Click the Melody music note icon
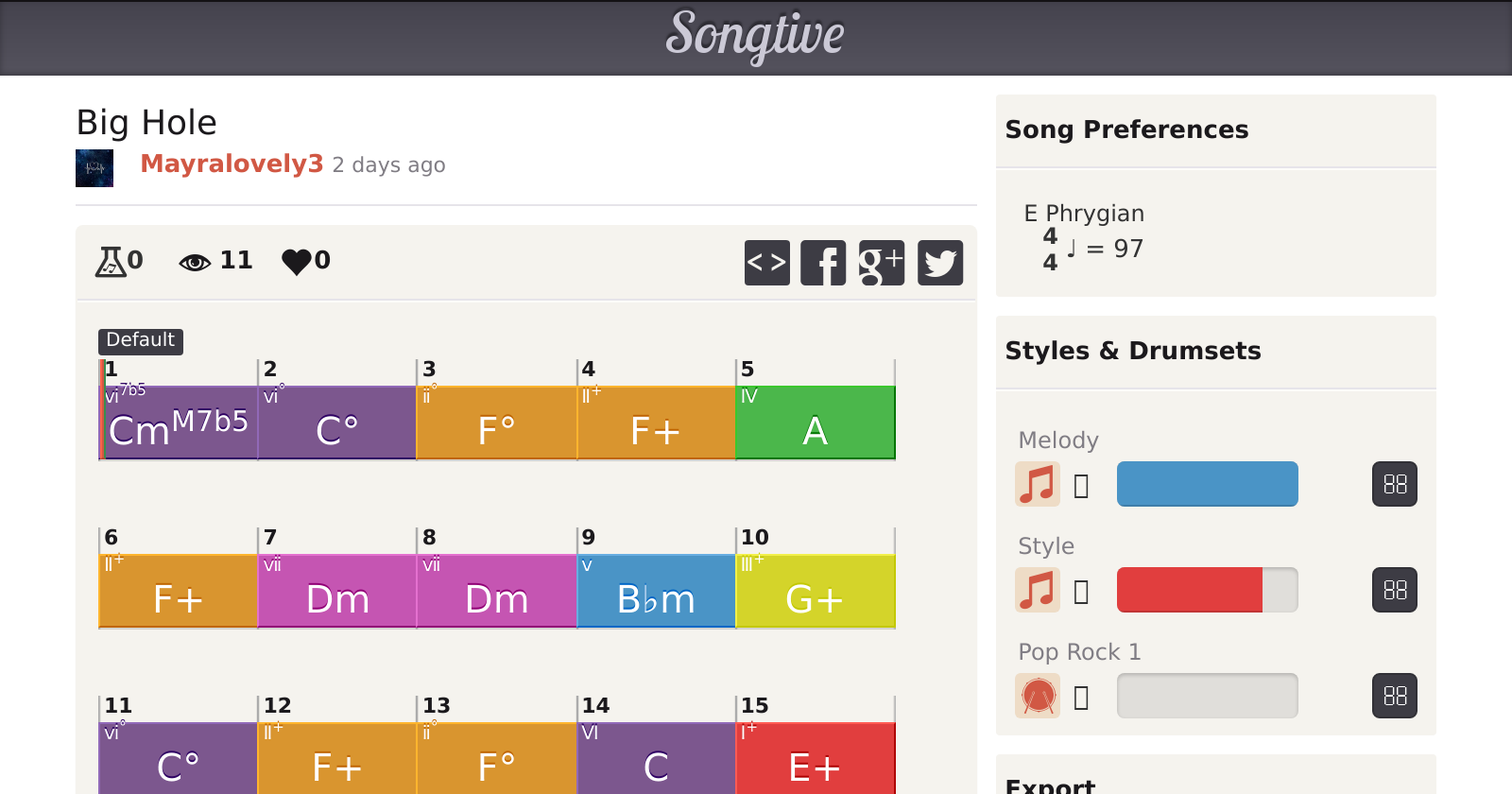1512x794 pixels. (1038, 484)
